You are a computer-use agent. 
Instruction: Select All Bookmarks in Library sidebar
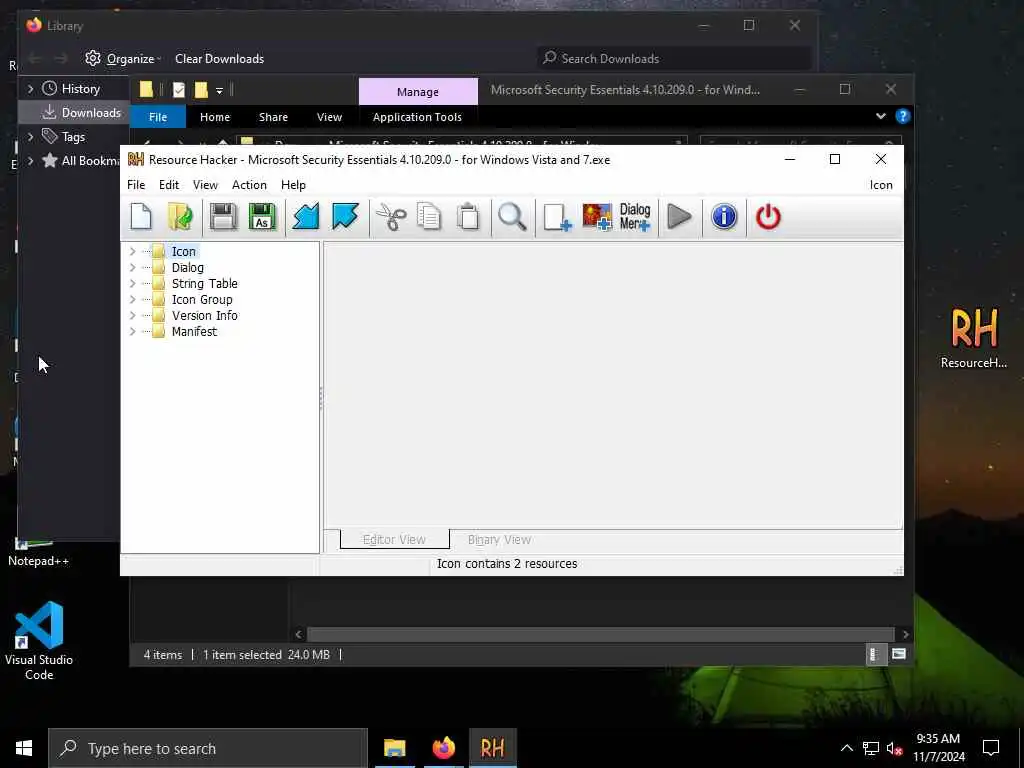[82, 161]
